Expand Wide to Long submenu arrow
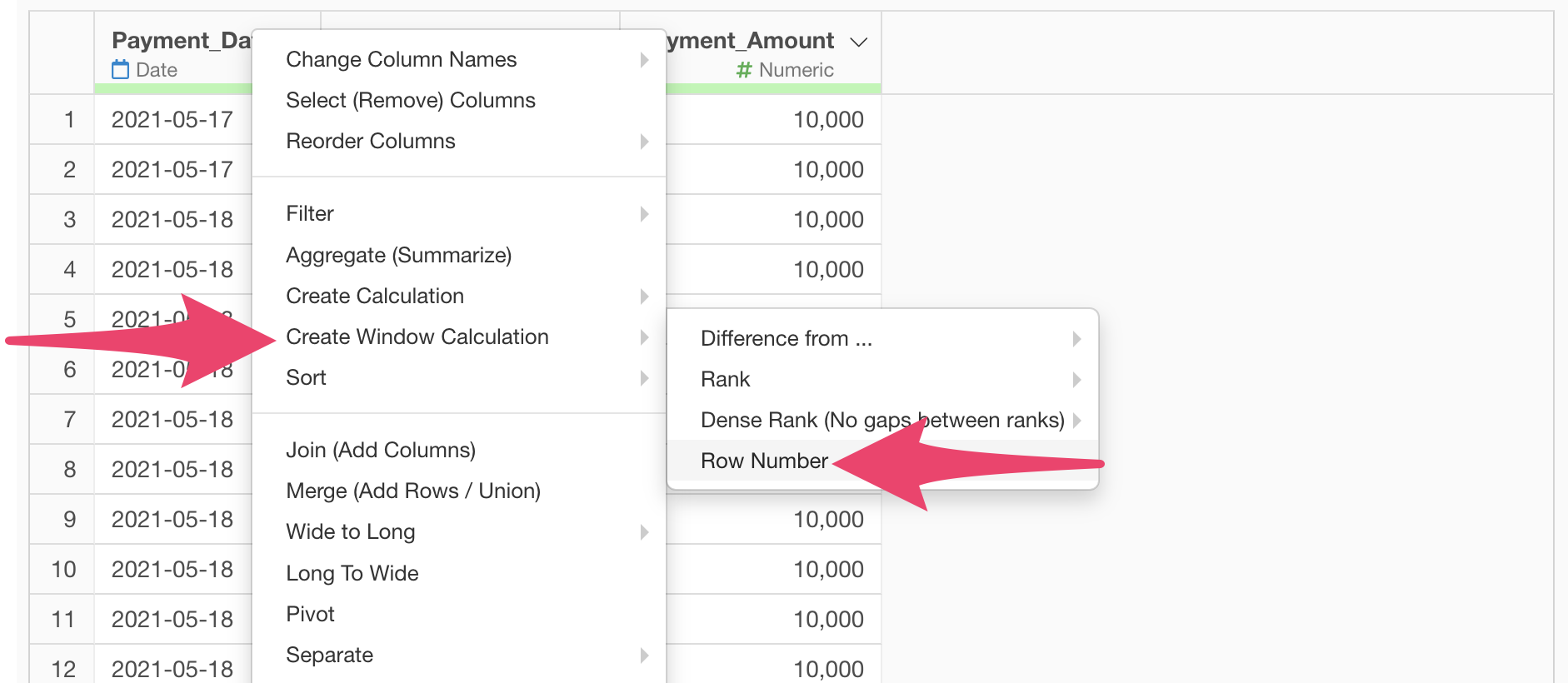1568x683 pixels. point(644,532)
